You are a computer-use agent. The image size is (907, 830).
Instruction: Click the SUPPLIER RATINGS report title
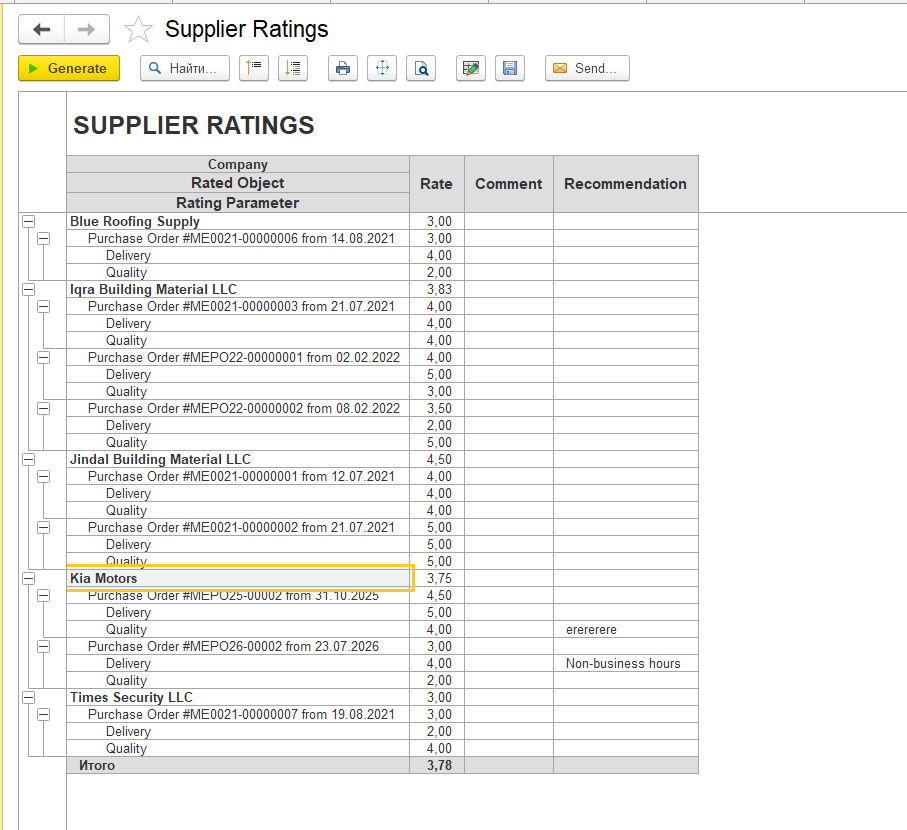[194, 126]
